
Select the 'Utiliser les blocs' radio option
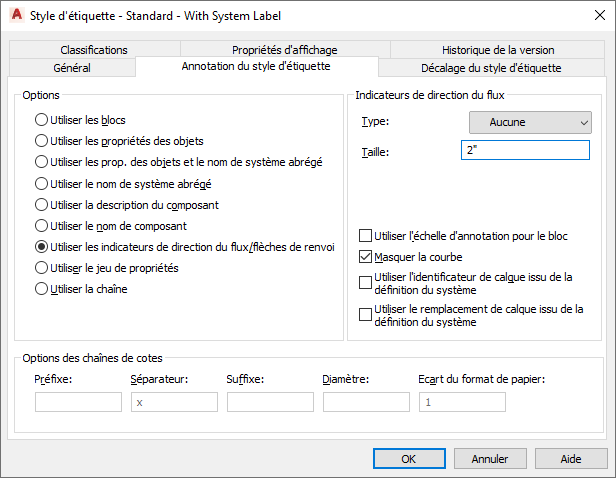(41, 120)
